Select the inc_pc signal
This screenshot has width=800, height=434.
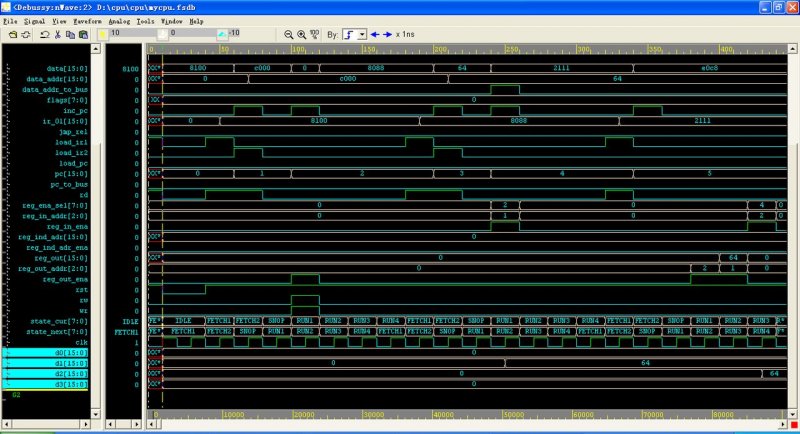click(x=76, y=111)
